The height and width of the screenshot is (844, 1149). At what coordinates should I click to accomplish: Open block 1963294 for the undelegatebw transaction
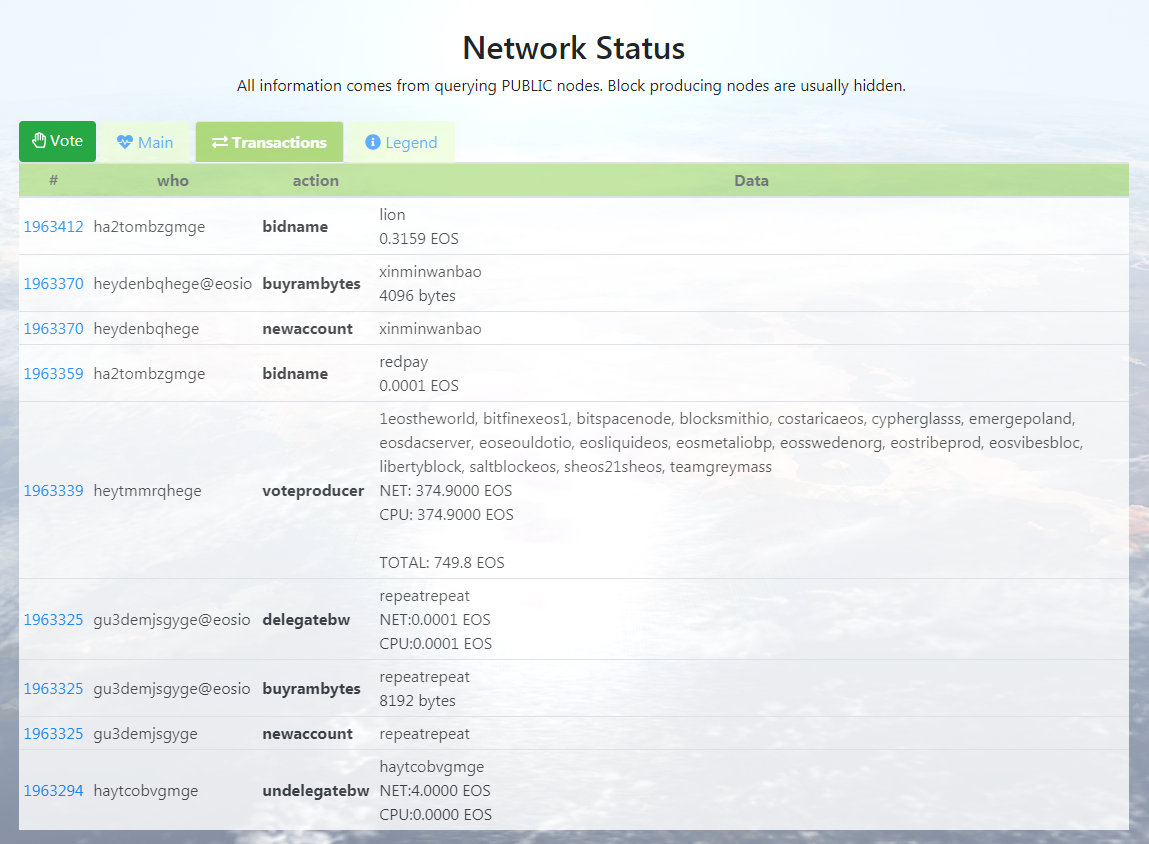pos(54,791)
